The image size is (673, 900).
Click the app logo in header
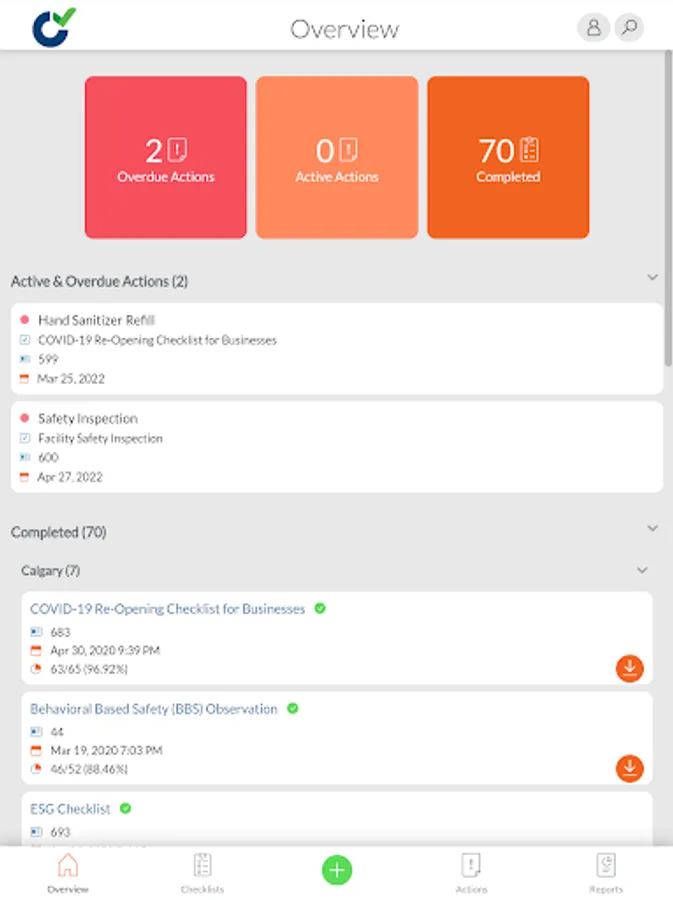pos(54,27)
